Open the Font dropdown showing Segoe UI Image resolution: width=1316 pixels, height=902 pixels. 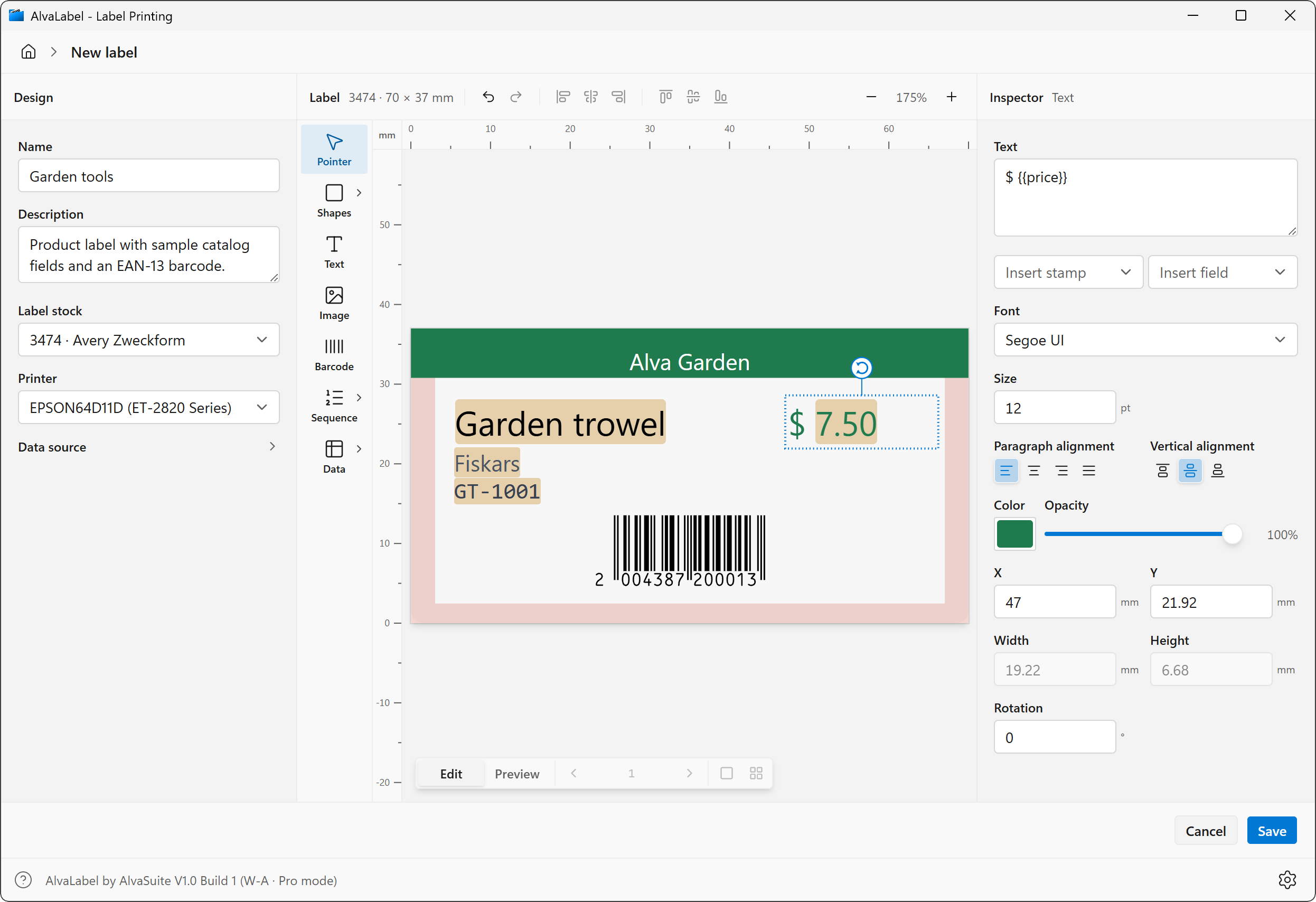pyautogui.click(x=1145, y=340)
